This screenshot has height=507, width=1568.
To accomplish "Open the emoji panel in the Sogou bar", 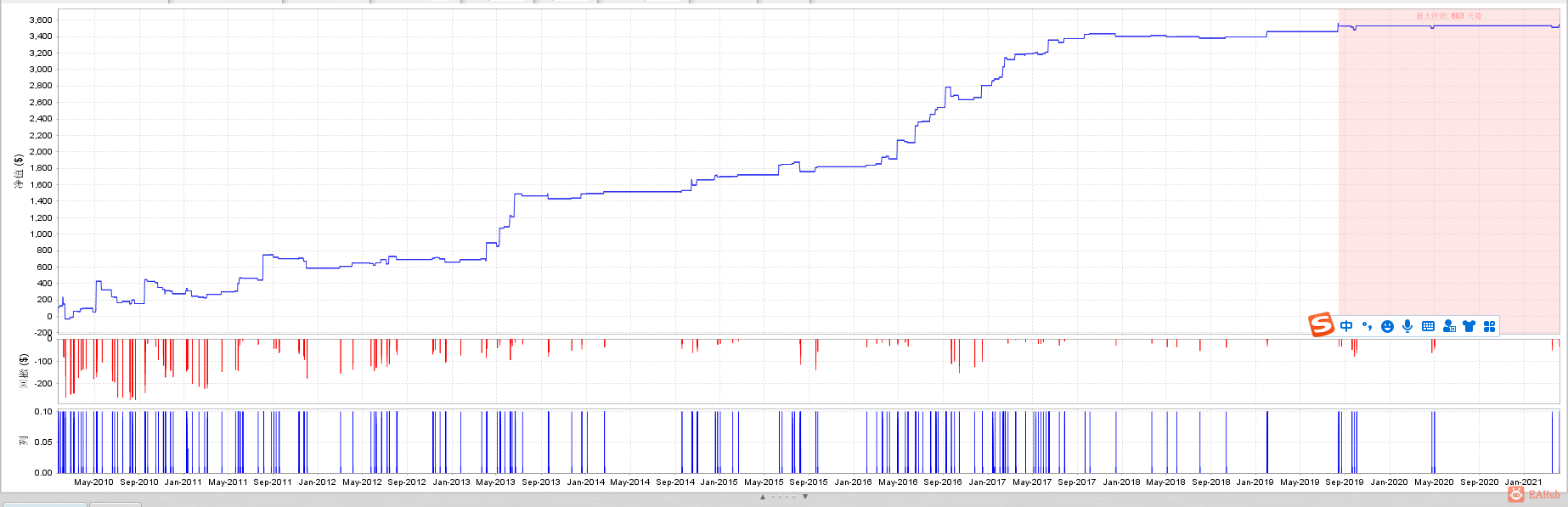I will (1387, 326).
